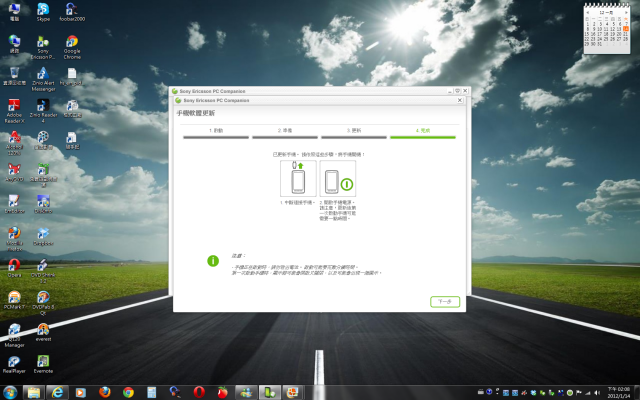Click the volume speaker tray icon
This screenshot has width=640, height=400.
point(598,393)
